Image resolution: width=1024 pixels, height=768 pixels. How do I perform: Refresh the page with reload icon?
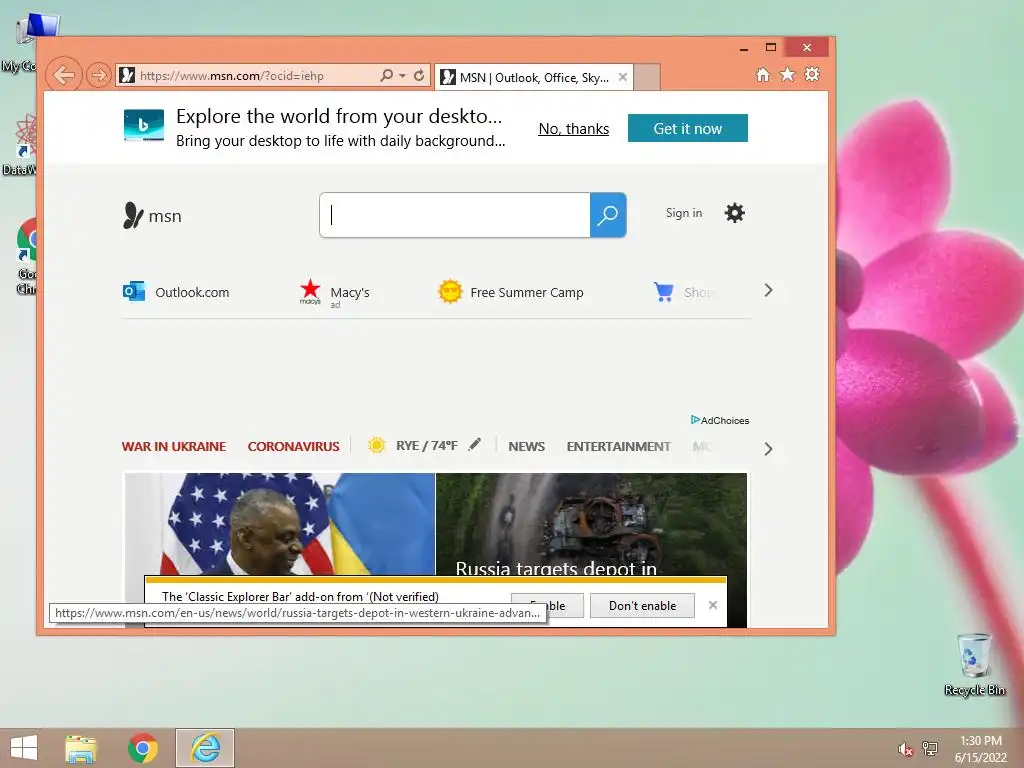coord(419,76)
